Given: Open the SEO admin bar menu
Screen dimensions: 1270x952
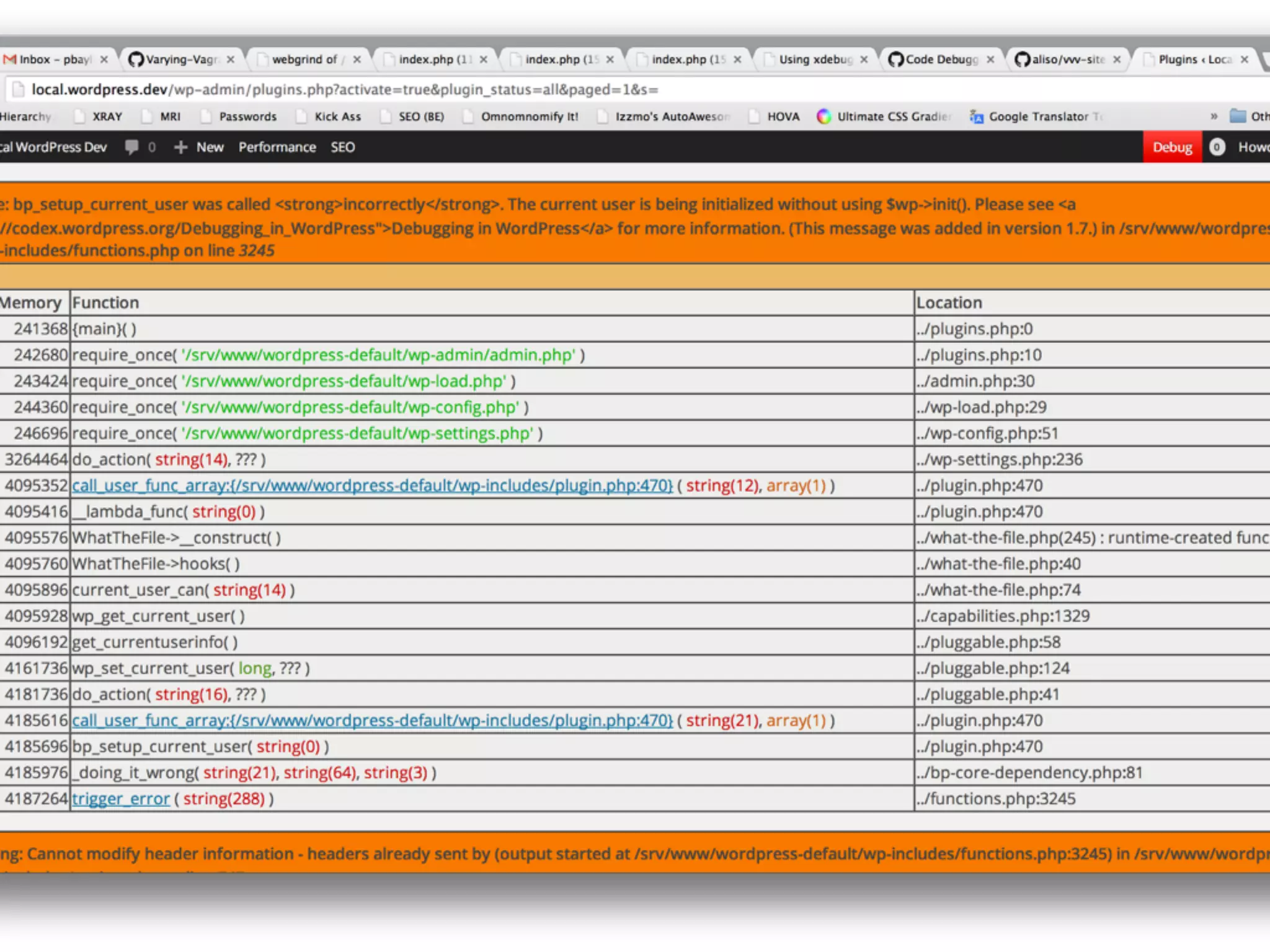Looking at the screenshot, I should pyautogui.click(x=343, y=147).
